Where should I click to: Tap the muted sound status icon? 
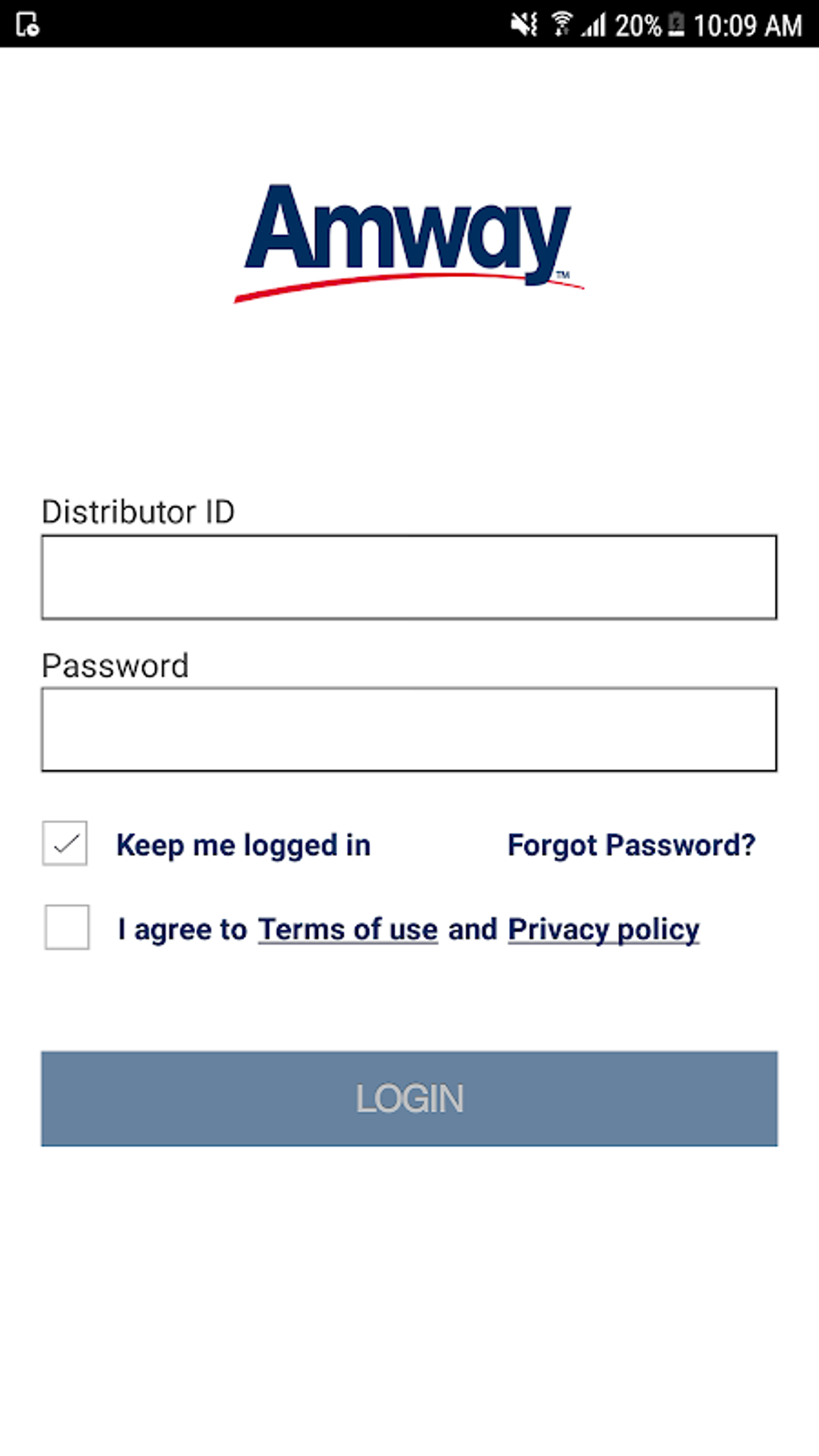(x=524, y=25)
